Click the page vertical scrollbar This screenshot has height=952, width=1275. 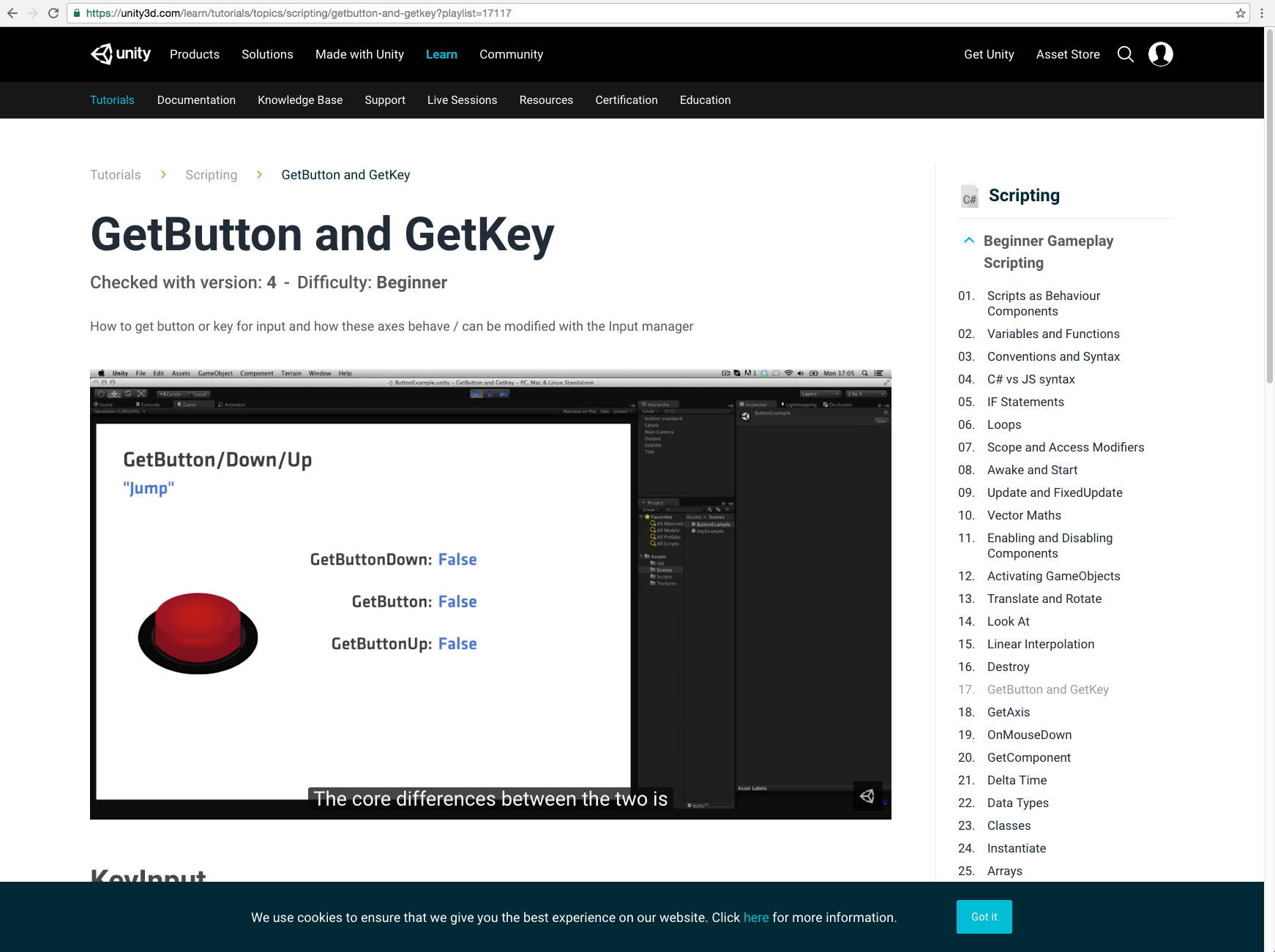1270,205
